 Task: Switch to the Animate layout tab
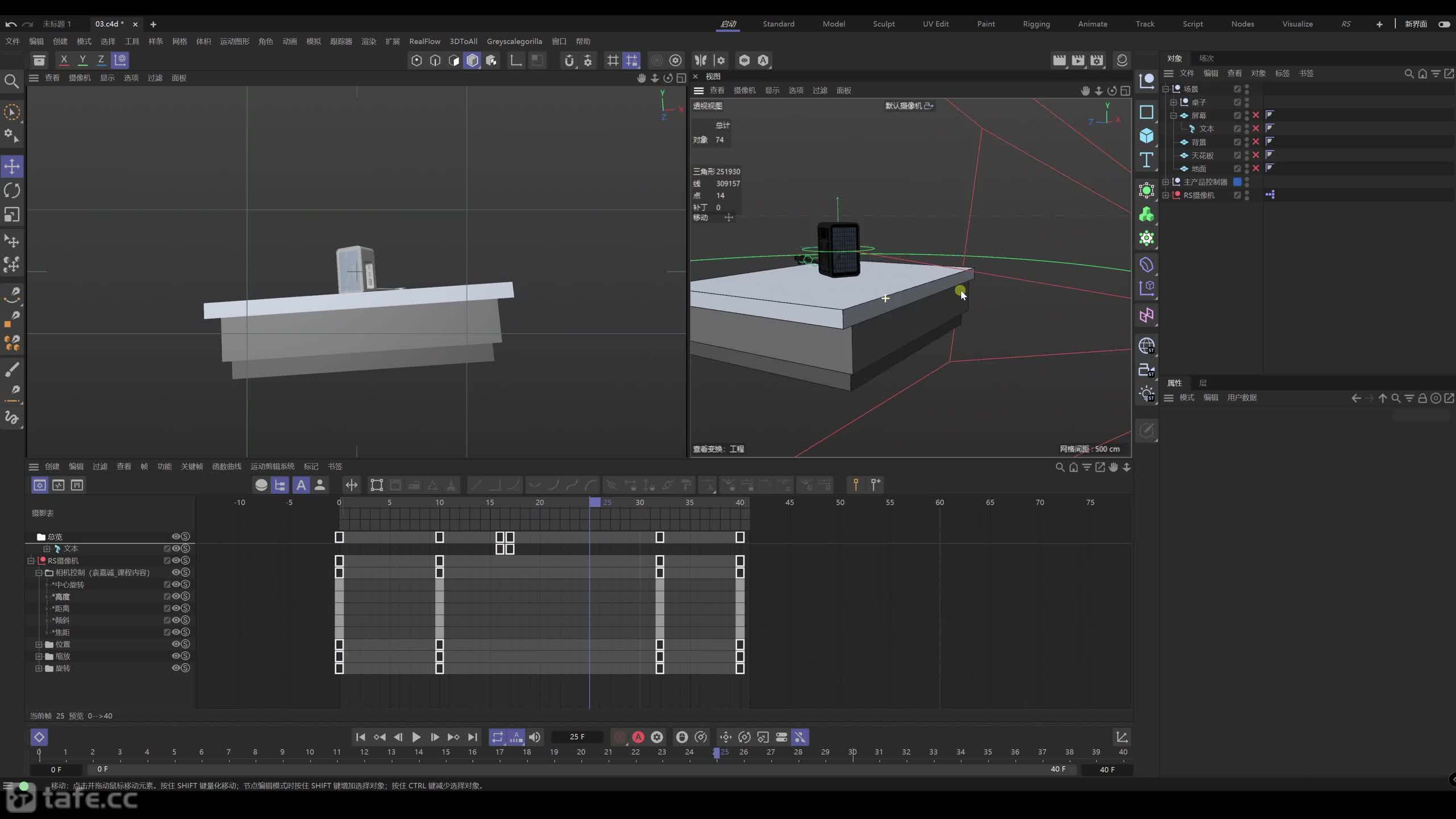point(1093,24)
